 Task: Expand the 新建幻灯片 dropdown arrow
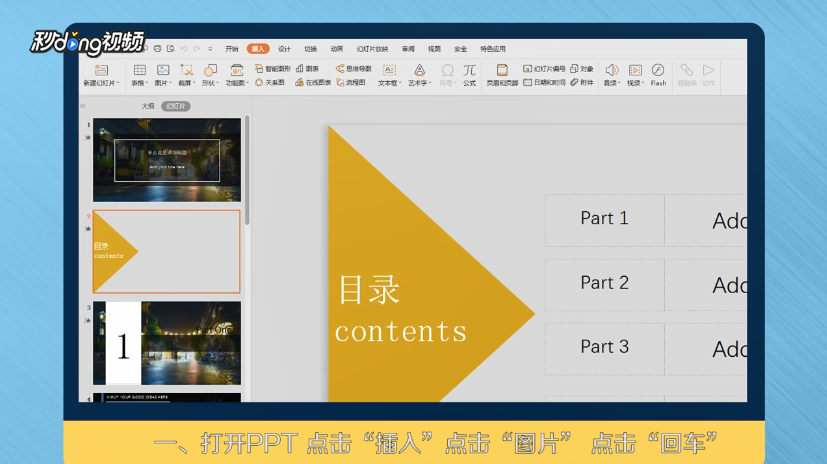click(x=118, y=83)
